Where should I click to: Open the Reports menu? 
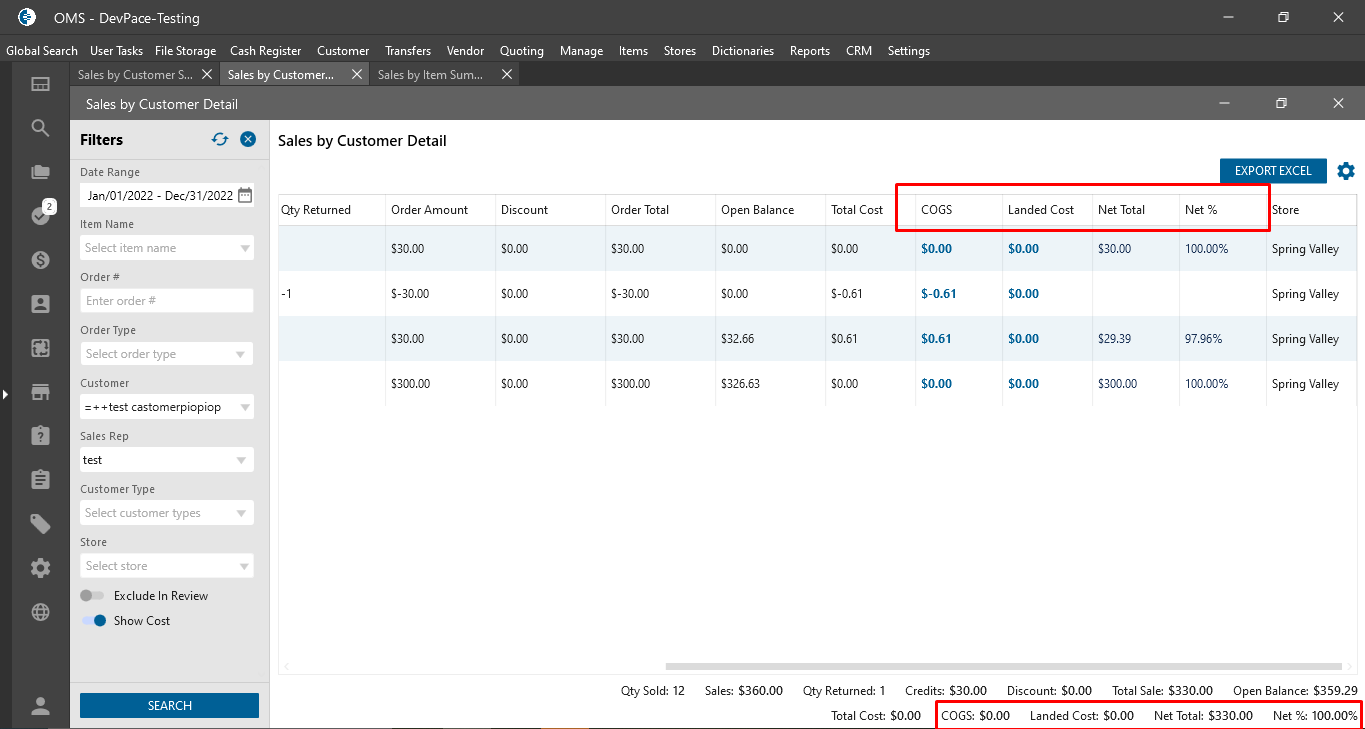tap(809, 51)
